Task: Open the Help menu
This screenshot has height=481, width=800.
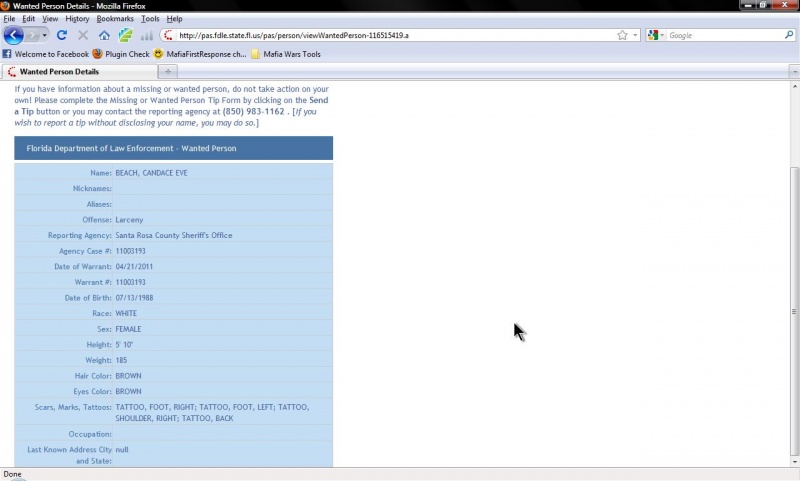Action: 174,19
